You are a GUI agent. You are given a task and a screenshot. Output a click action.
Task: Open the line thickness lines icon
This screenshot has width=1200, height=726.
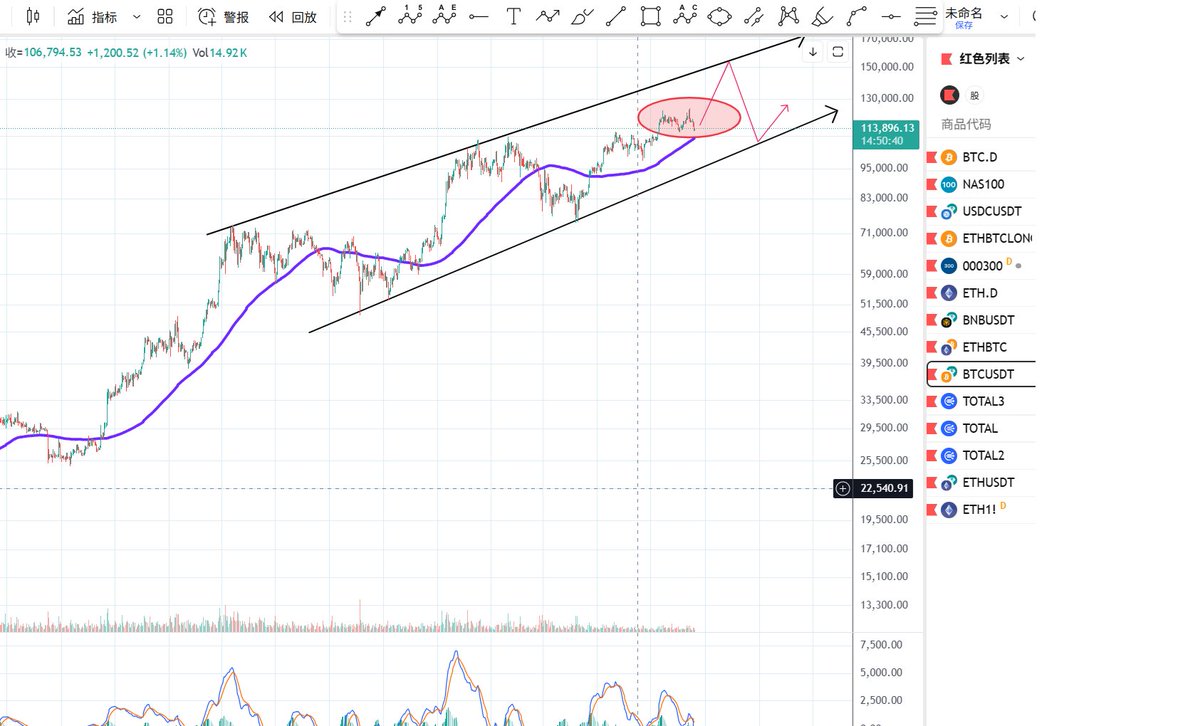coord(927,16)
